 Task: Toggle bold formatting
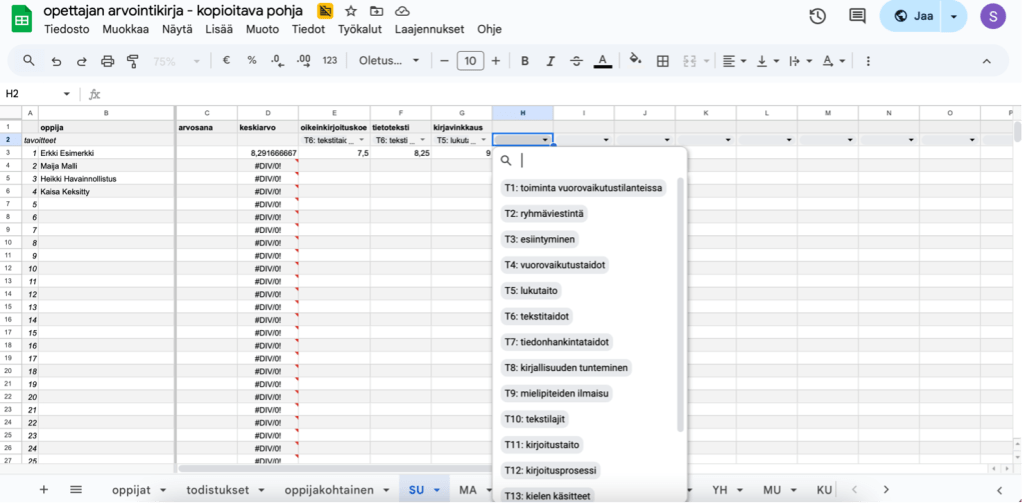coord(524,61)
